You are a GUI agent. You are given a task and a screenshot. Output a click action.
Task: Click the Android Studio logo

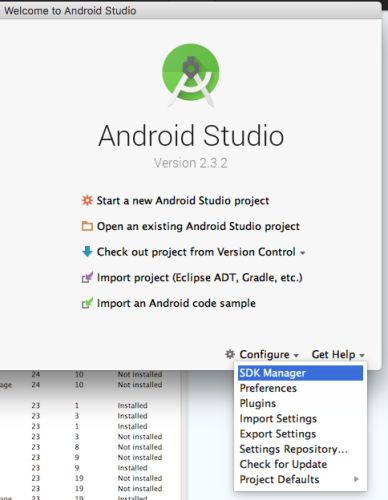pyautogui.click(x=191, y=75)
